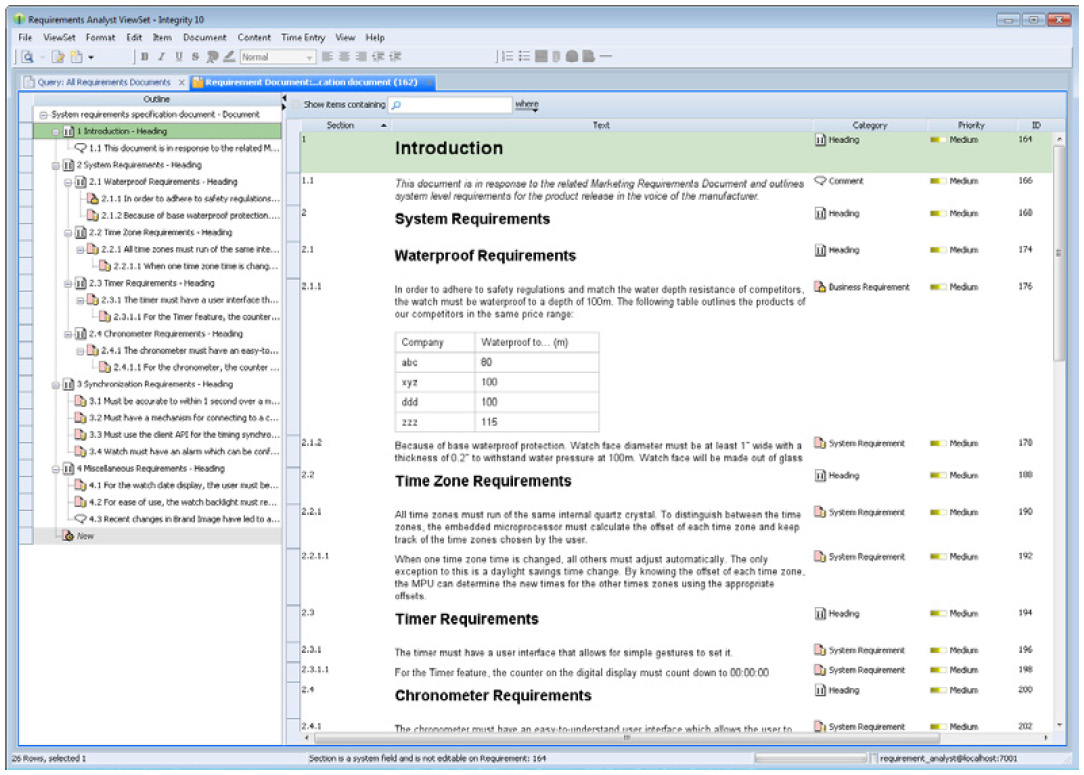Click the vertical scrollbar of document view
Image resolution: width=1084 pixels, height=775 pixels.
click(x=1060, y=255)
